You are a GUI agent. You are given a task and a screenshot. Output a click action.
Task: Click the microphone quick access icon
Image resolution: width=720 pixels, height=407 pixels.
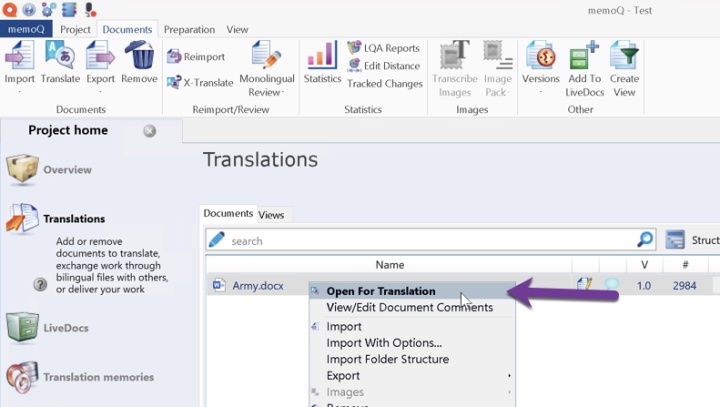90,9
